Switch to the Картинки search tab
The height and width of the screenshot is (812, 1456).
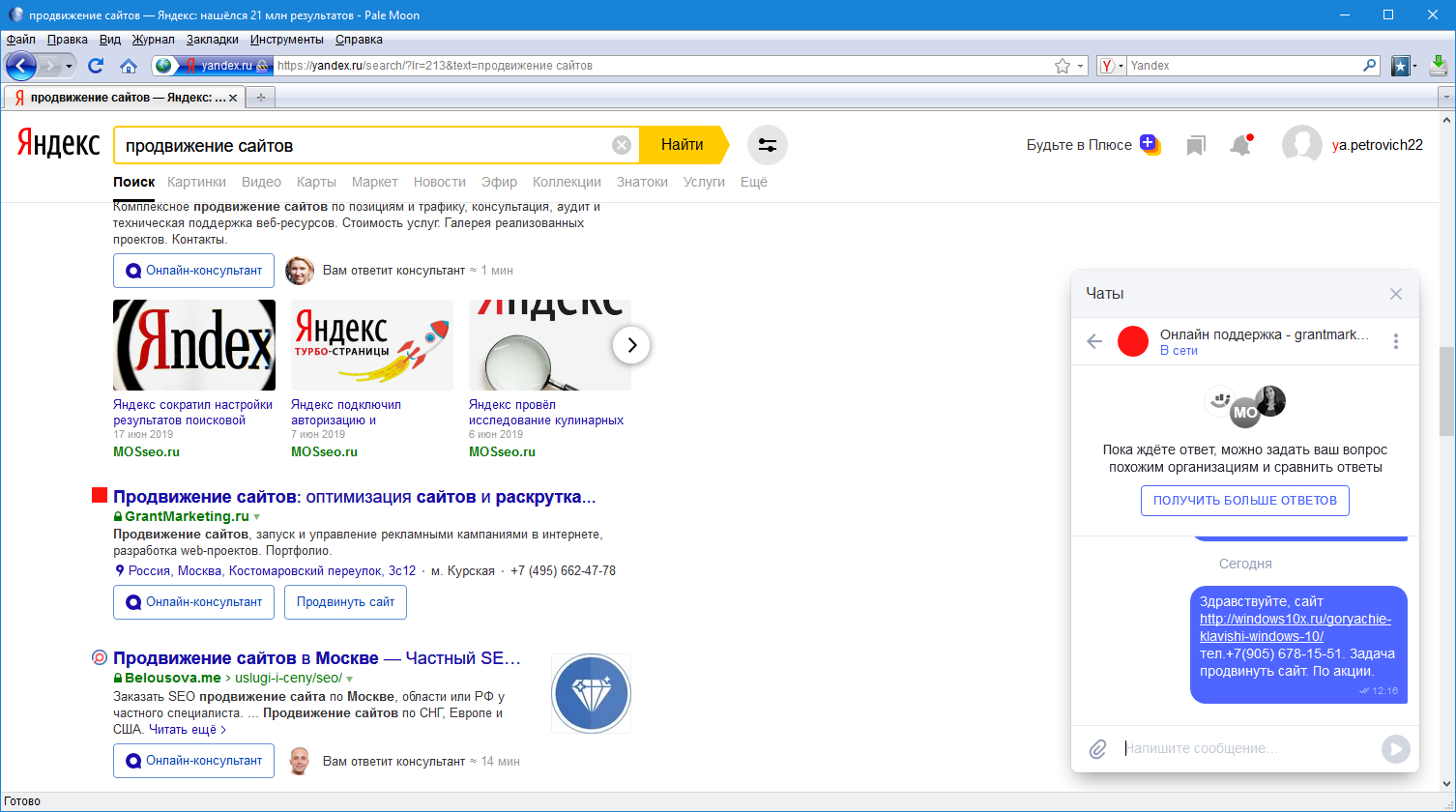[x=197, y=182]
